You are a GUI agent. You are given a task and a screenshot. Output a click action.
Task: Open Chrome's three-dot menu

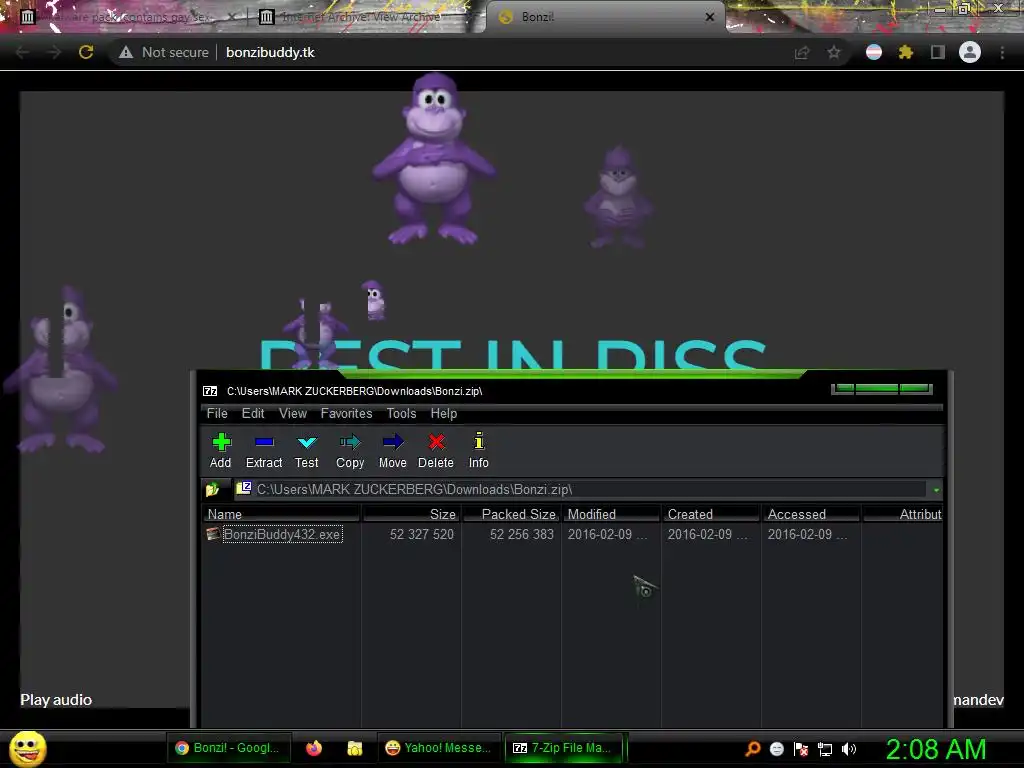click(x=1002, y=52)
